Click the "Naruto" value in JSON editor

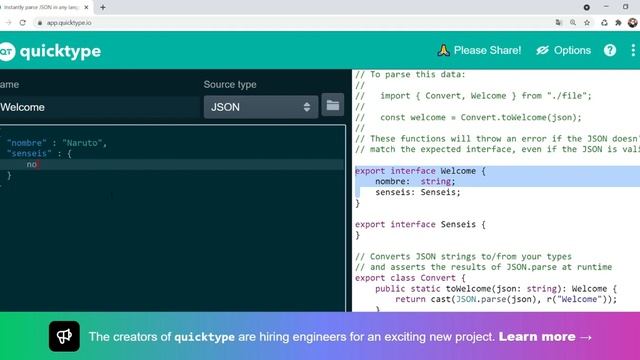click(x=82, y=143)
